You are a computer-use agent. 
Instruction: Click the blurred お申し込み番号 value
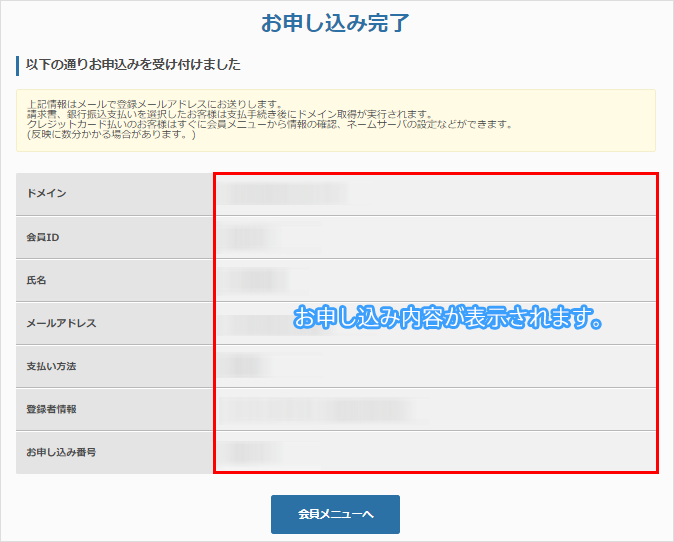coord(246,452)
